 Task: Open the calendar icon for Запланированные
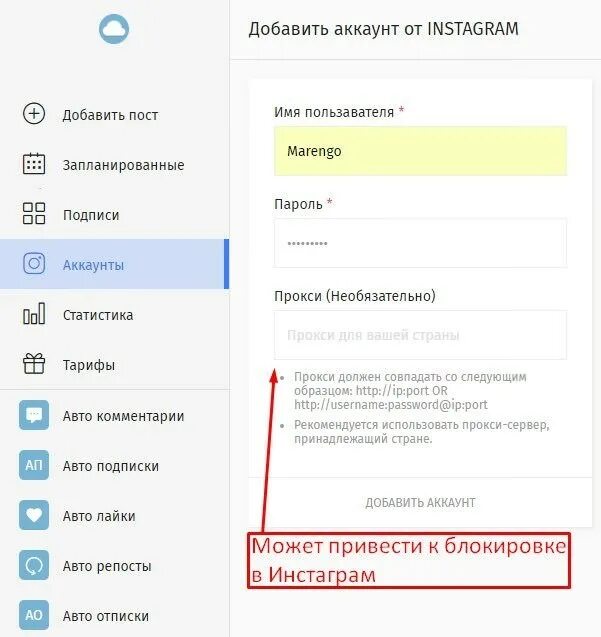(x=34, y=163)
